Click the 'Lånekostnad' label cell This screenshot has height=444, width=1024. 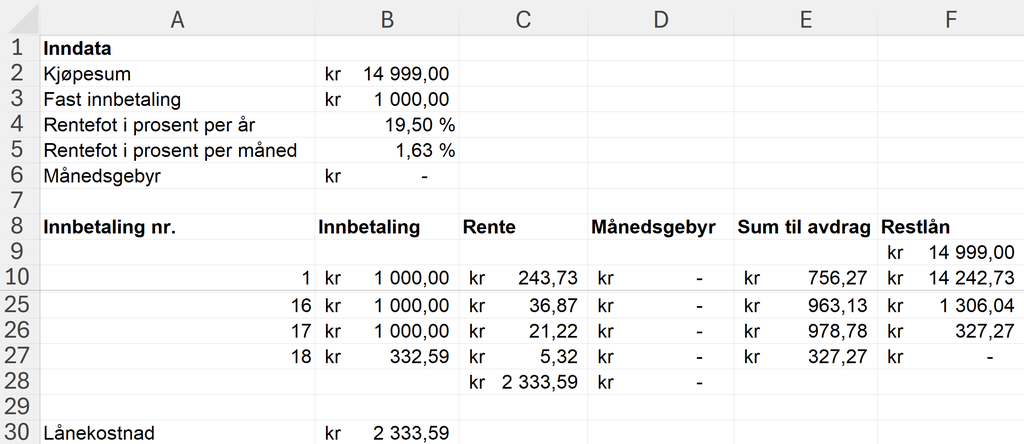coord(177,432)
